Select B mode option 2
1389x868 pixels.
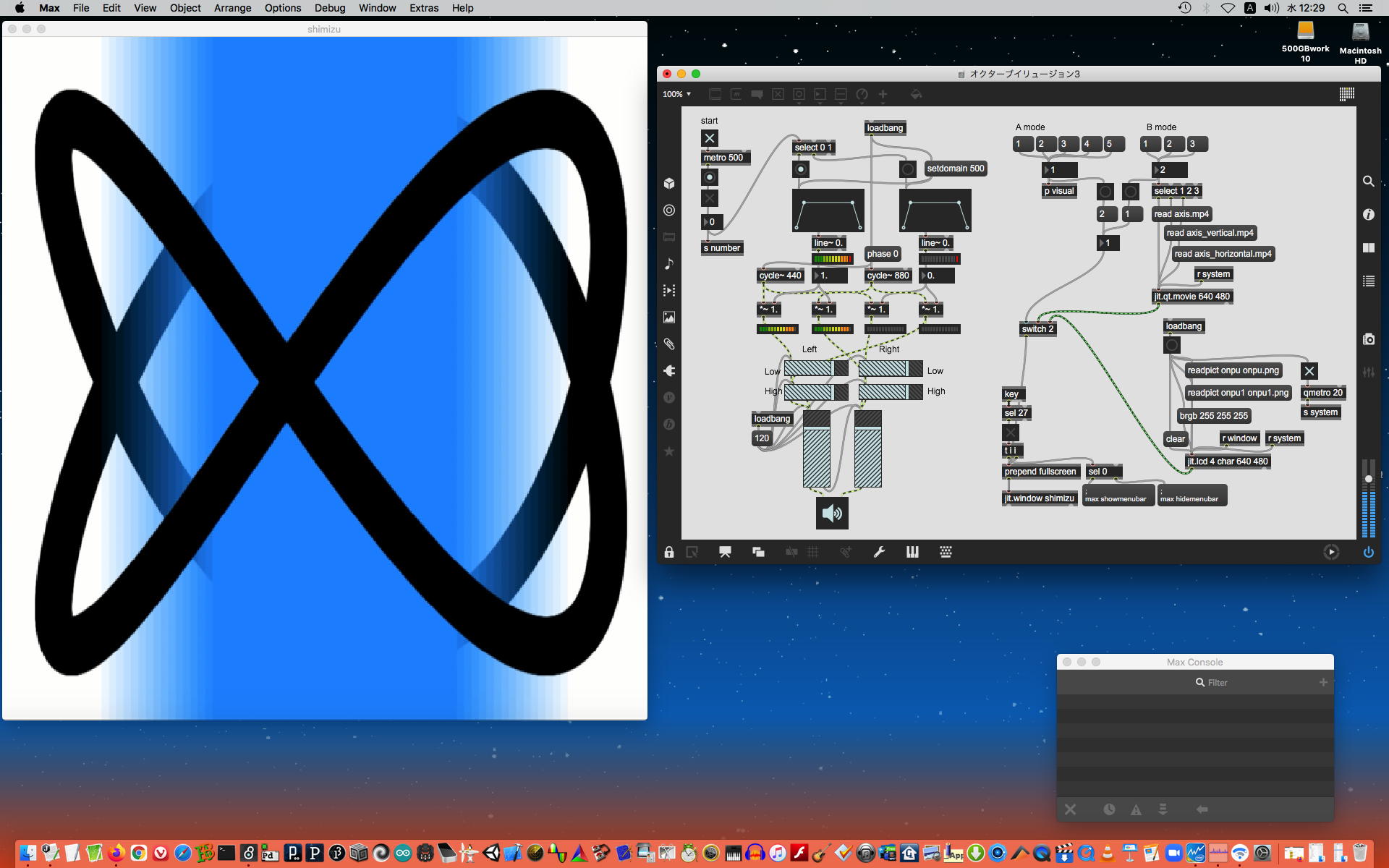pos(1173,144)
